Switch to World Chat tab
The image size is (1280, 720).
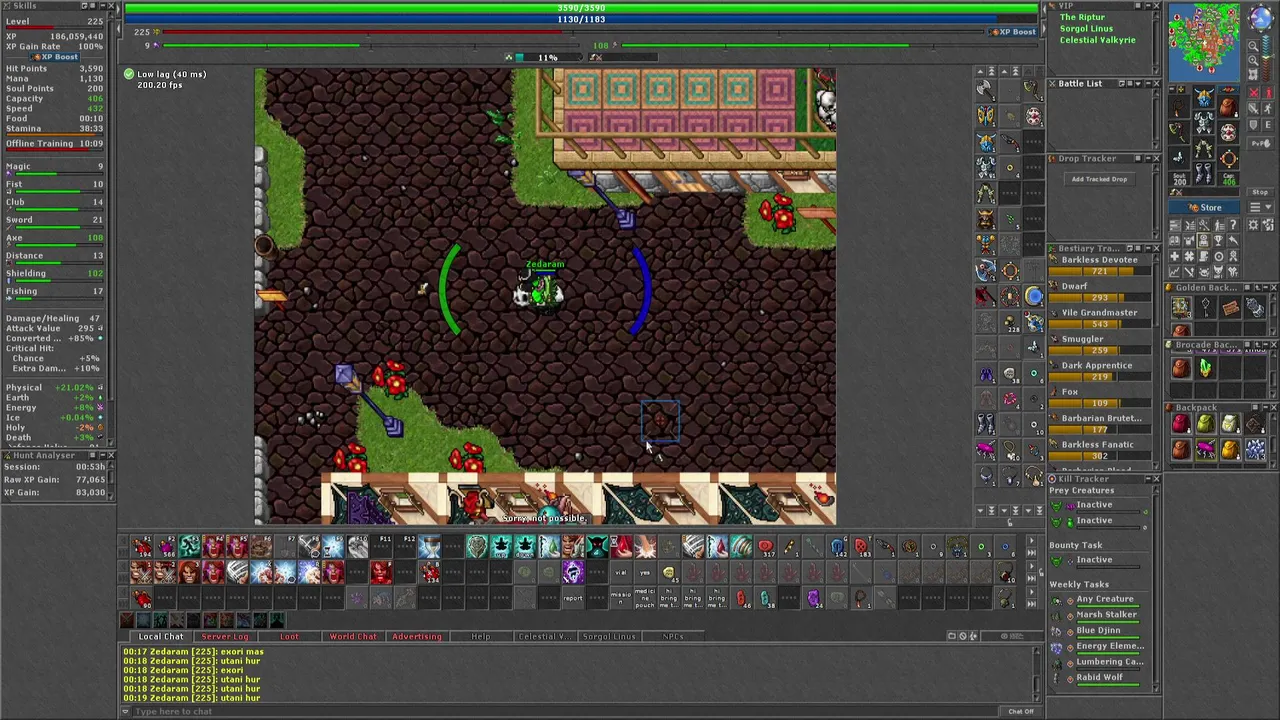[353, 636]
